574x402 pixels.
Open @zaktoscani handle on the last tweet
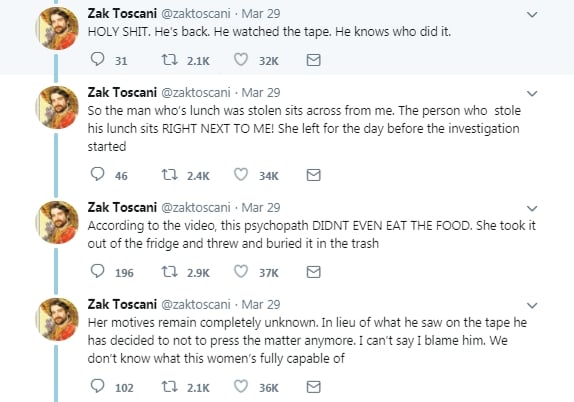[196, 304]
